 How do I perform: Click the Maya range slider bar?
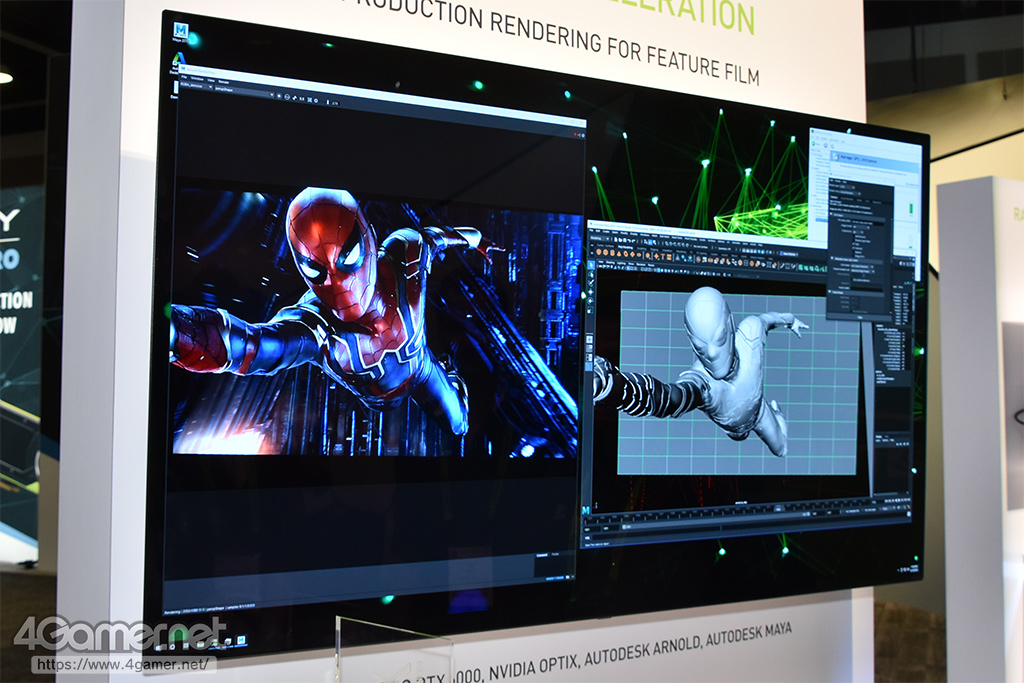pos(716,520)
